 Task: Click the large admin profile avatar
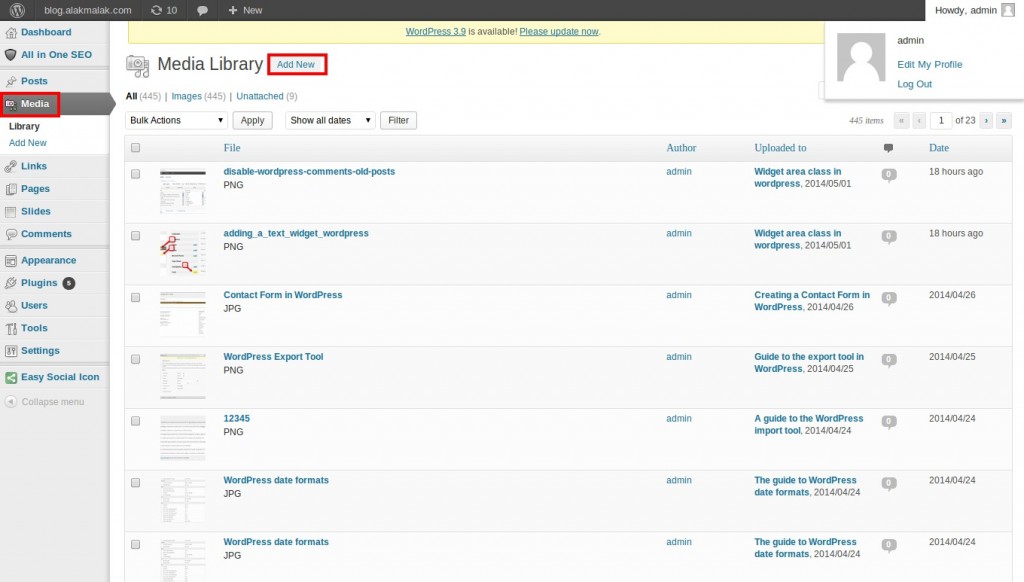(861, 57)
